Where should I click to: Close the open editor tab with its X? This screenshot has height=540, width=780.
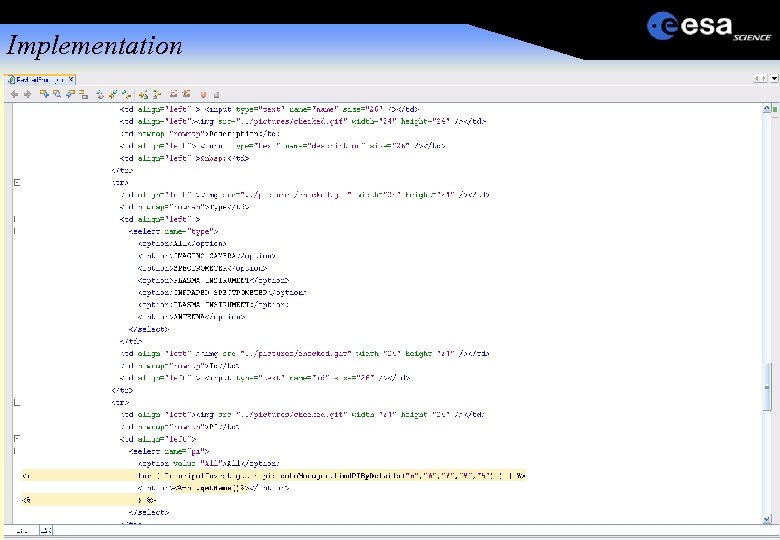click(x=71, y=80)
